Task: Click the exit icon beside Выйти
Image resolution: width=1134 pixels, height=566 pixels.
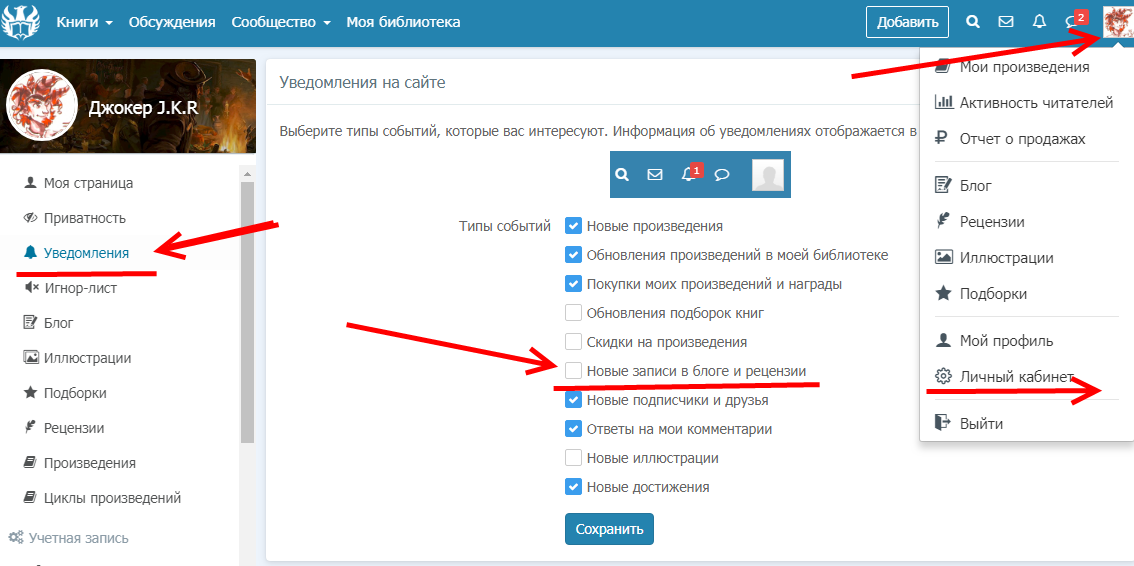Action: click(942, 423)
